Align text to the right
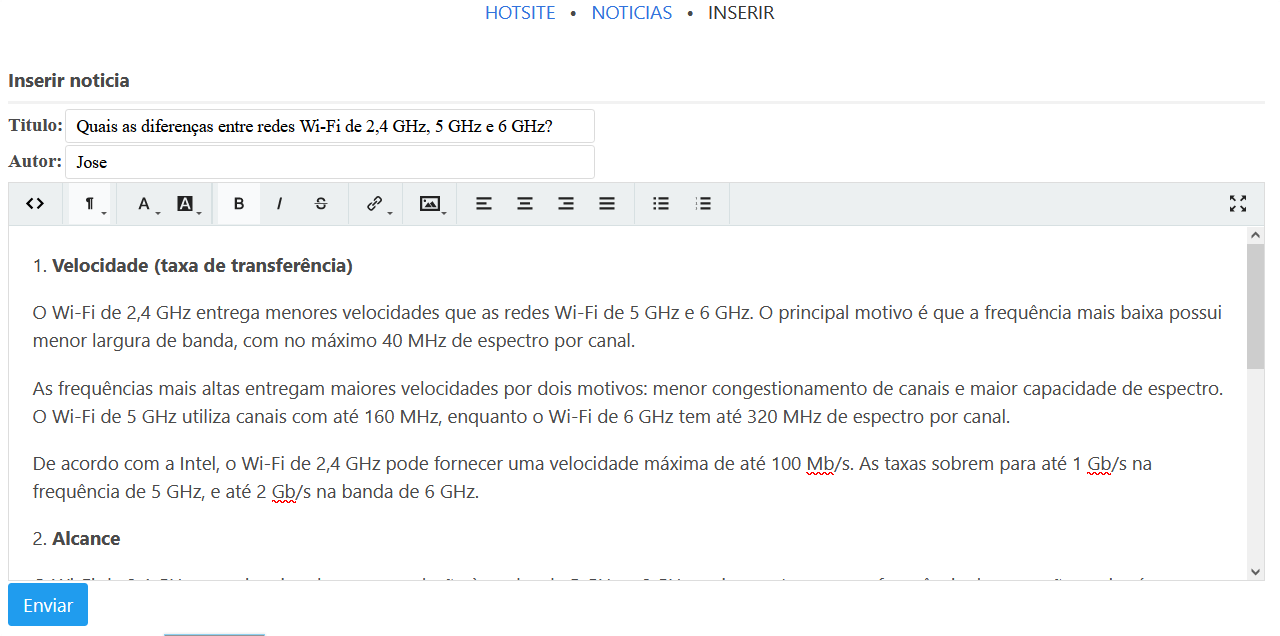The image size is (1280, 636). (566, 204)
